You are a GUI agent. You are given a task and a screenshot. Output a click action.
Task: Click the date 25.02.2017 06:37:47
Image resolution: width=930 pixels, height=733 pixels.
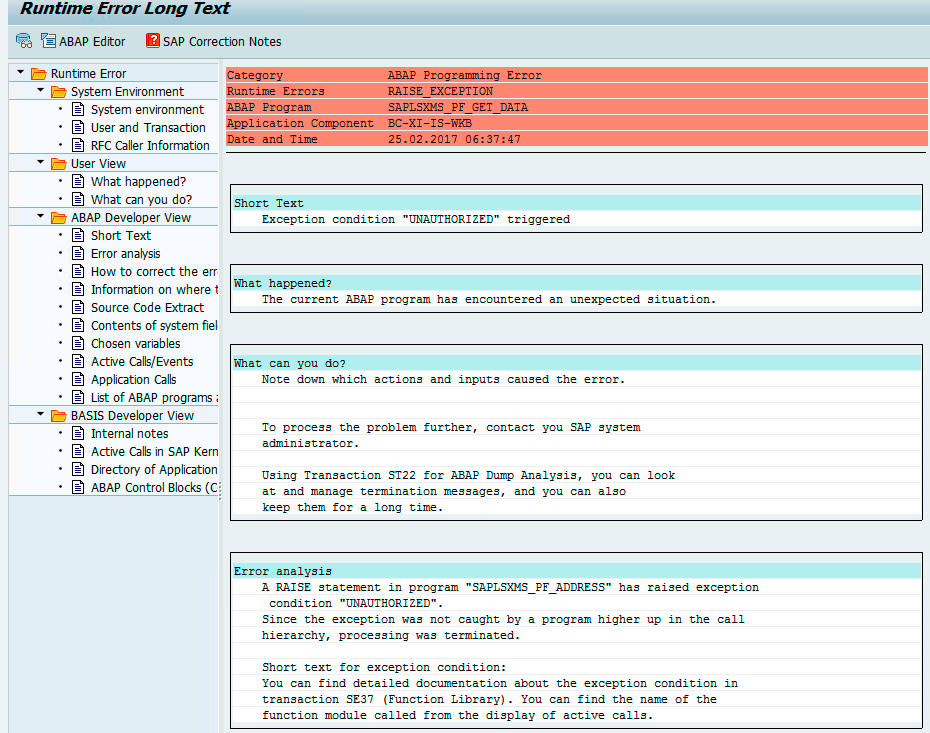pyautogui.click(x=454, y=139)
